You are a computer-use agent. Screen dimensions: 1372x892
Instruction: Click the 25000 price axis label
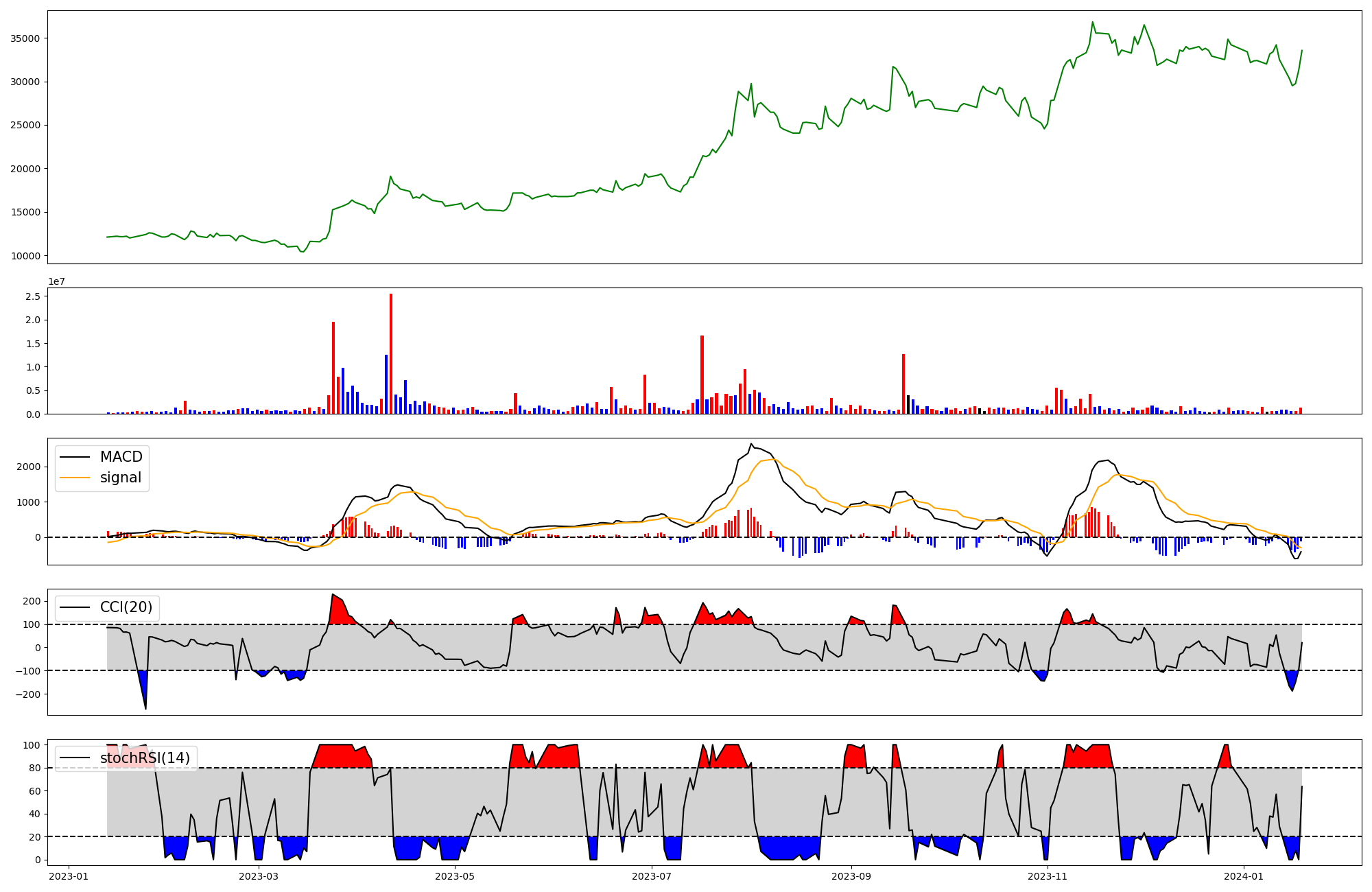point(25,126)
